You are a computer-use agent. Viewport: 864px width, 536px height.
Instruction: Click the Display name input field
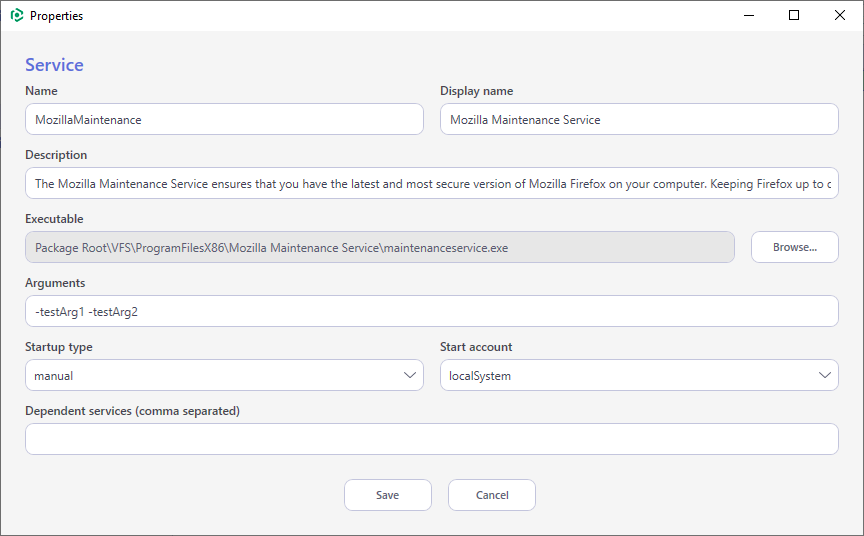click(x=639, y=119)
